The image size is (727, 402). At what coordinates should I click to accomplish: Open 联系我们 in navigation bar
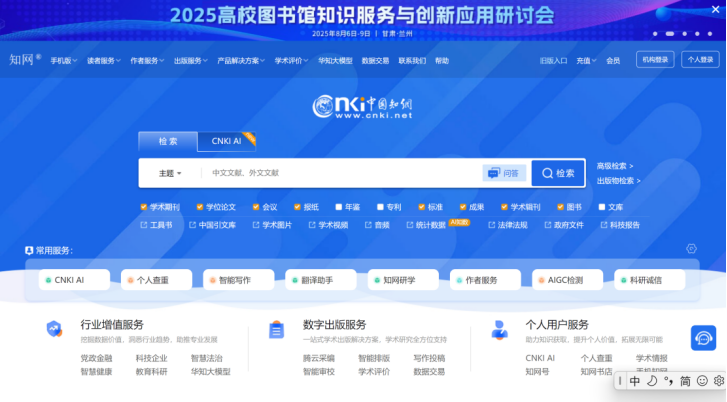tap(412, 61)
